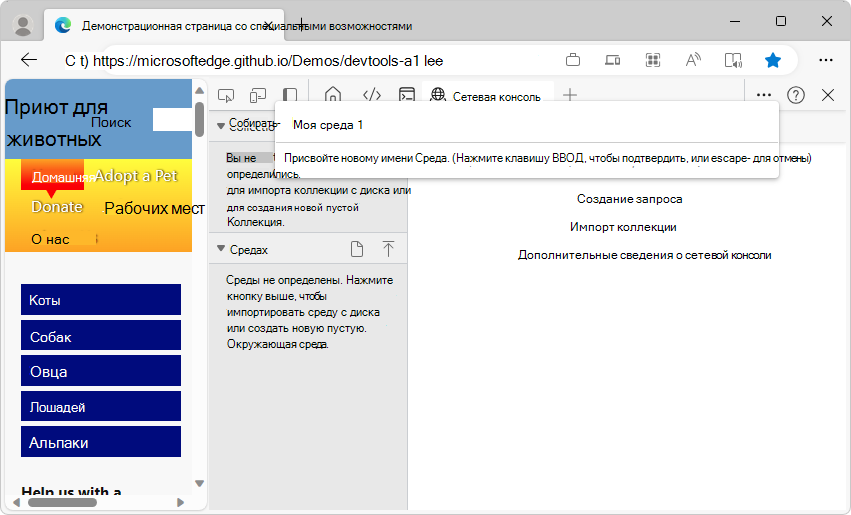Open the DevTools Welcome home tab

[333, 95]
